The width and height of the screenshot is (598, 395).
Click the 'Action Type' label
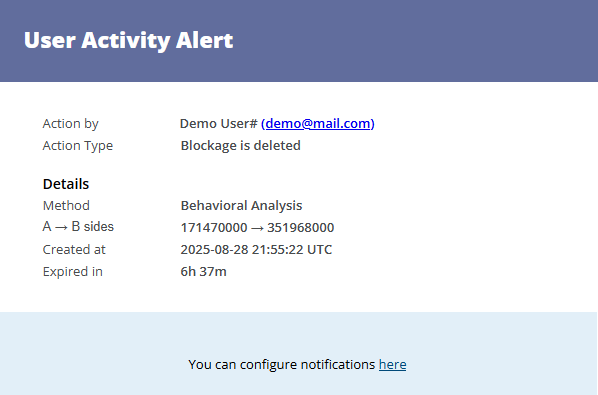[78, 146]
